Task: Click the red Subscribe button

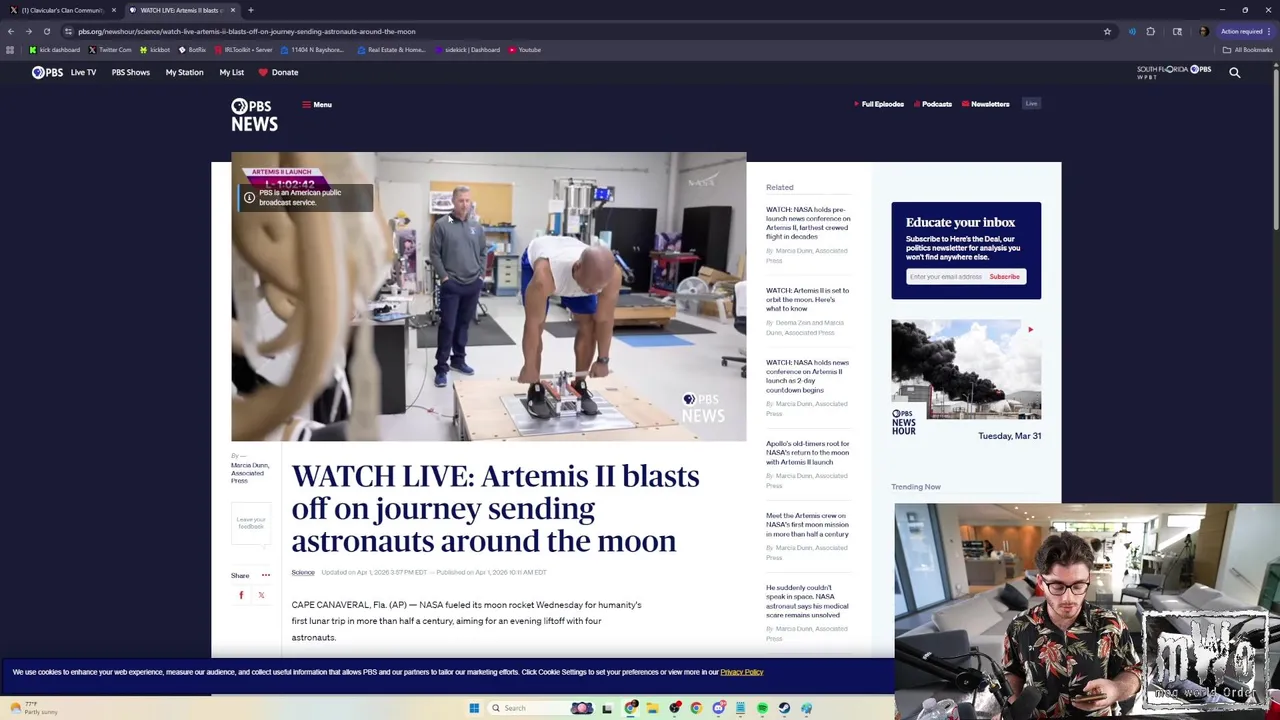Action: click(x=1005, y=276)
